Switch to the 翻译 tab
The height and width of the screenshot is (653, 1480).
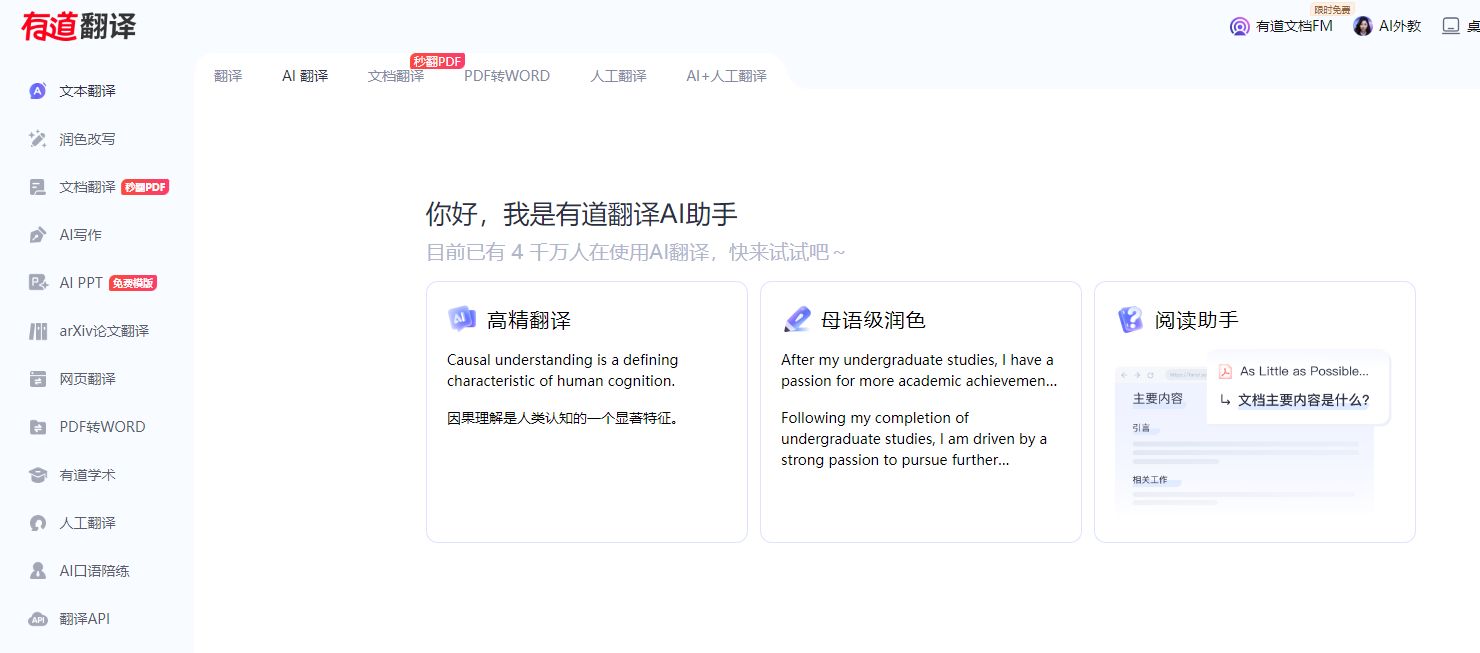(228, 76)
